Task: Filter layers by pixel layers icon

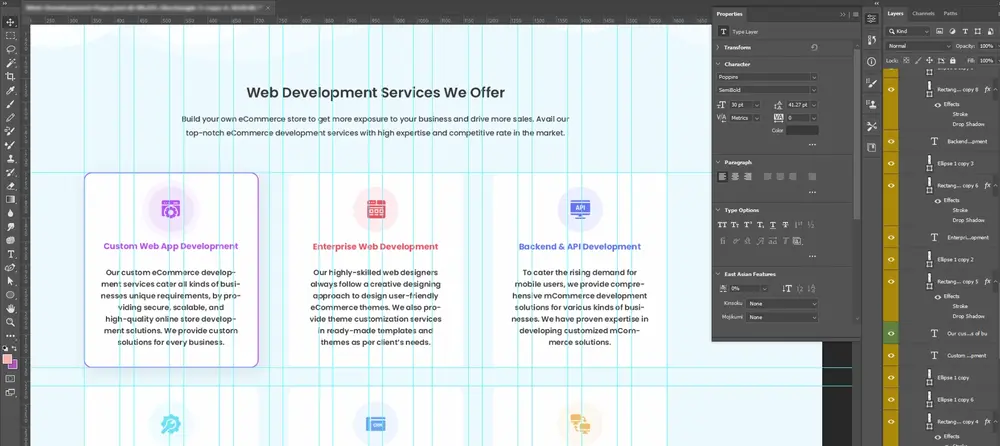Action: point(941,31)
